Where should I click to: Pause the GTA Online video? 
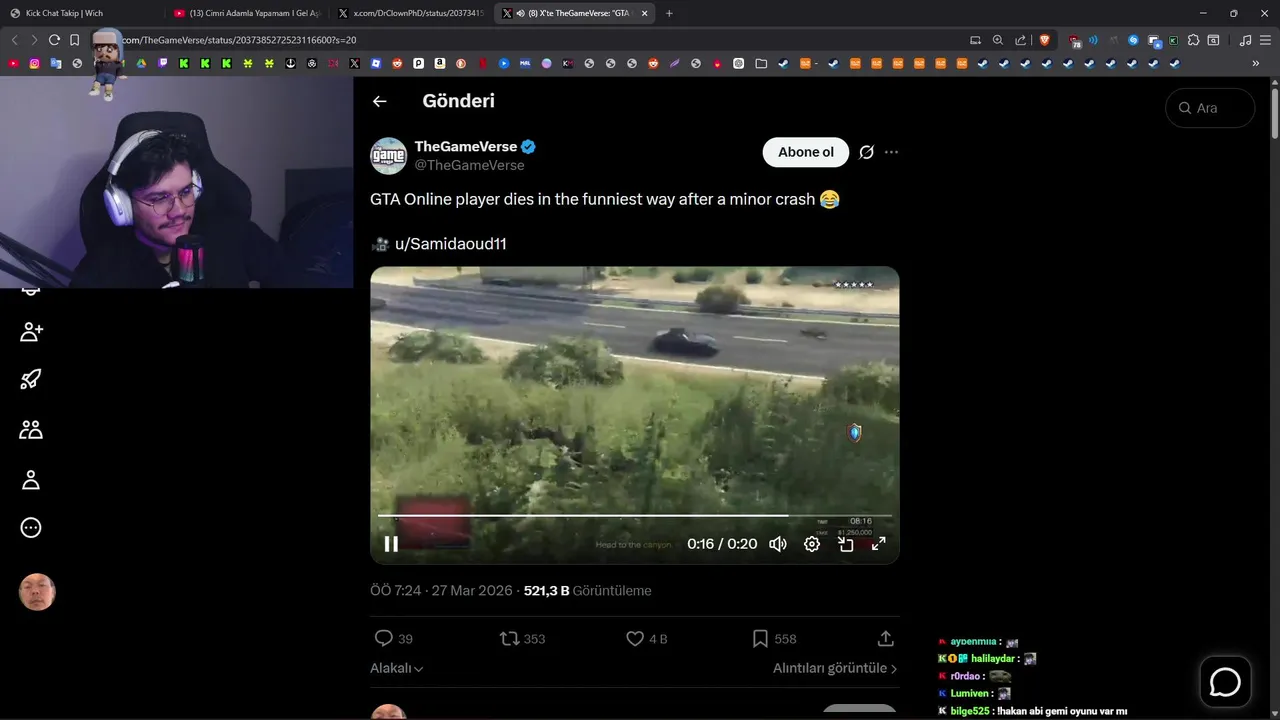[x=391, y=544]
